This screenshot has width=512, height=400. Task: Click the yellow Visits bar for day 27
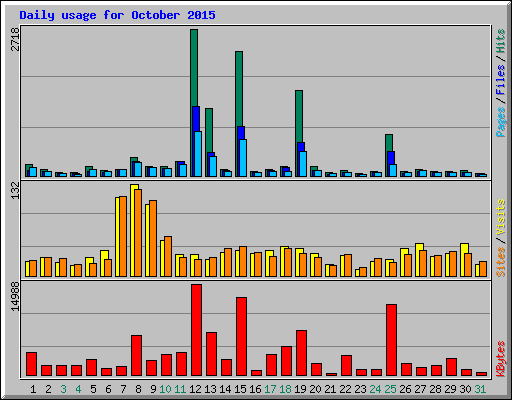(x=418, y=260)
